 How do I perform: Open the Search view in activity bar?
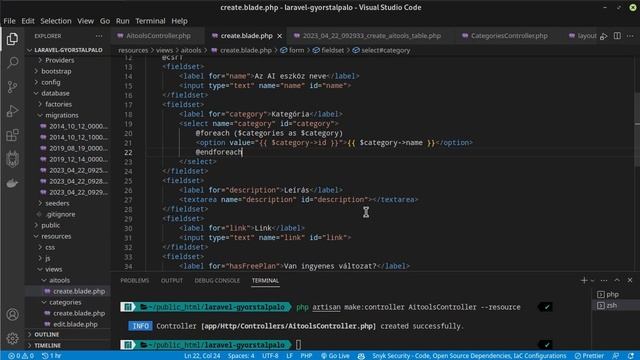(x=12, y=62)
